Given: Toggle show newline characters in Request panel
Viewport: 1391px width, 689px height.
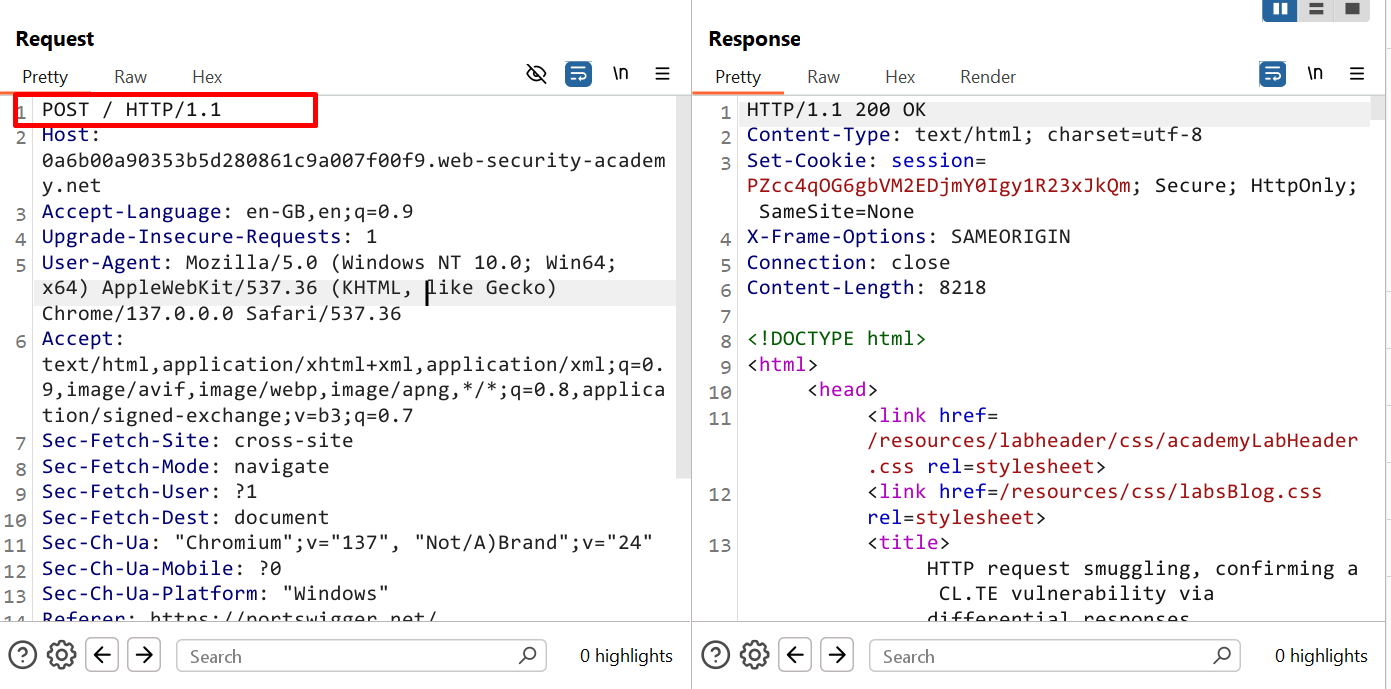Looking at the screenshot, I should pos(620,74).
